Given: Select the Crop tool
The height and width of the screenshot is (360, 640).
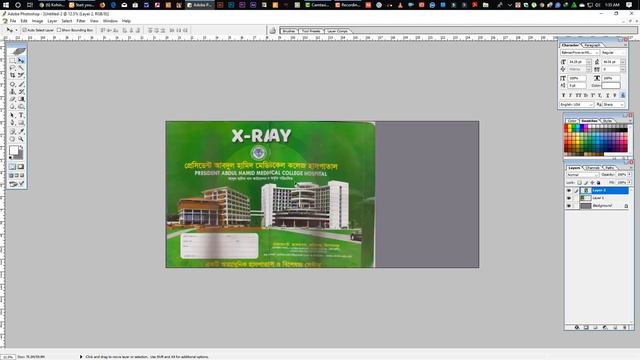Looking at the screenshot, I should [13, 76].
